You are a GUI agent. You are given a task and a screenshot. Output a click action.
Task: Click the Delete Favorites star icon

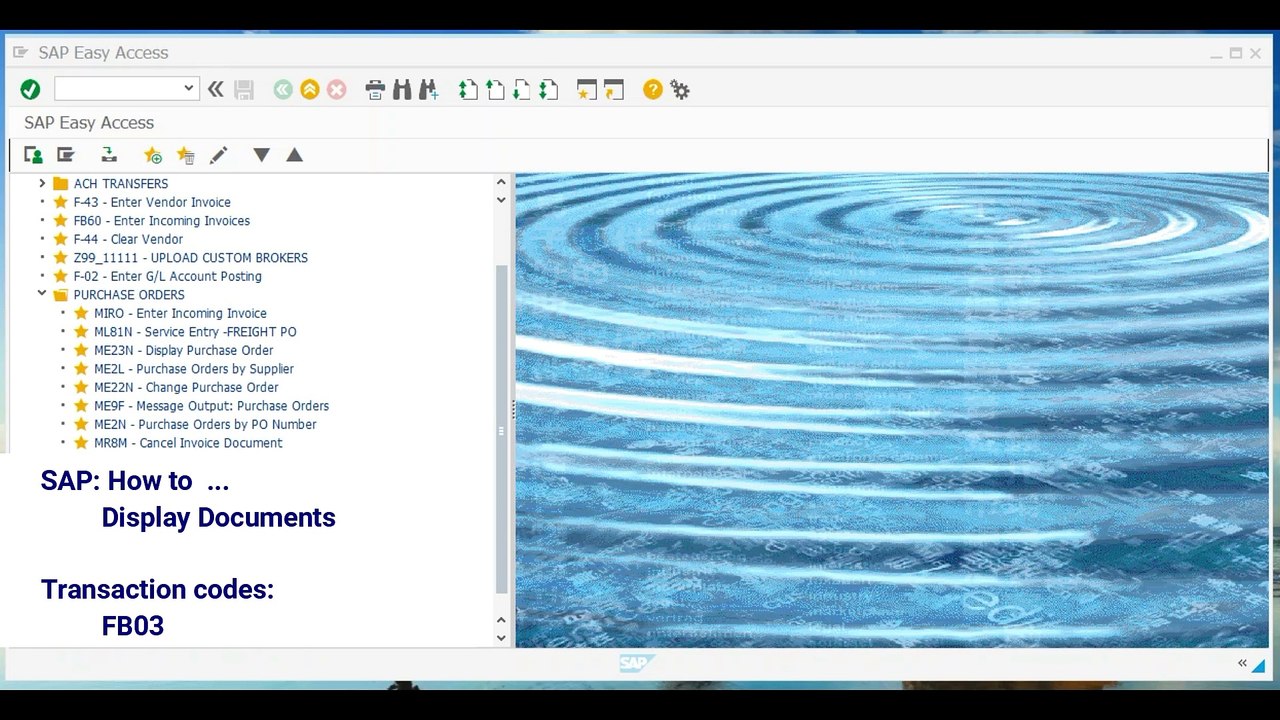click(185, 155)
